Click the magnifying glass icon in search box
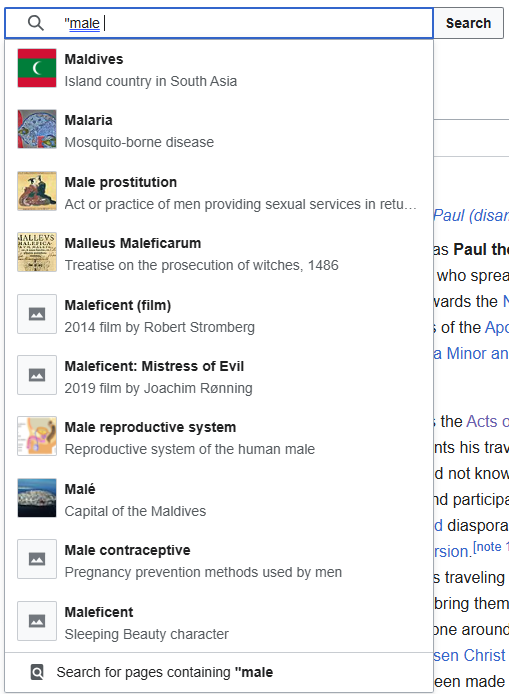509x694 pixels. click(36, 23)
